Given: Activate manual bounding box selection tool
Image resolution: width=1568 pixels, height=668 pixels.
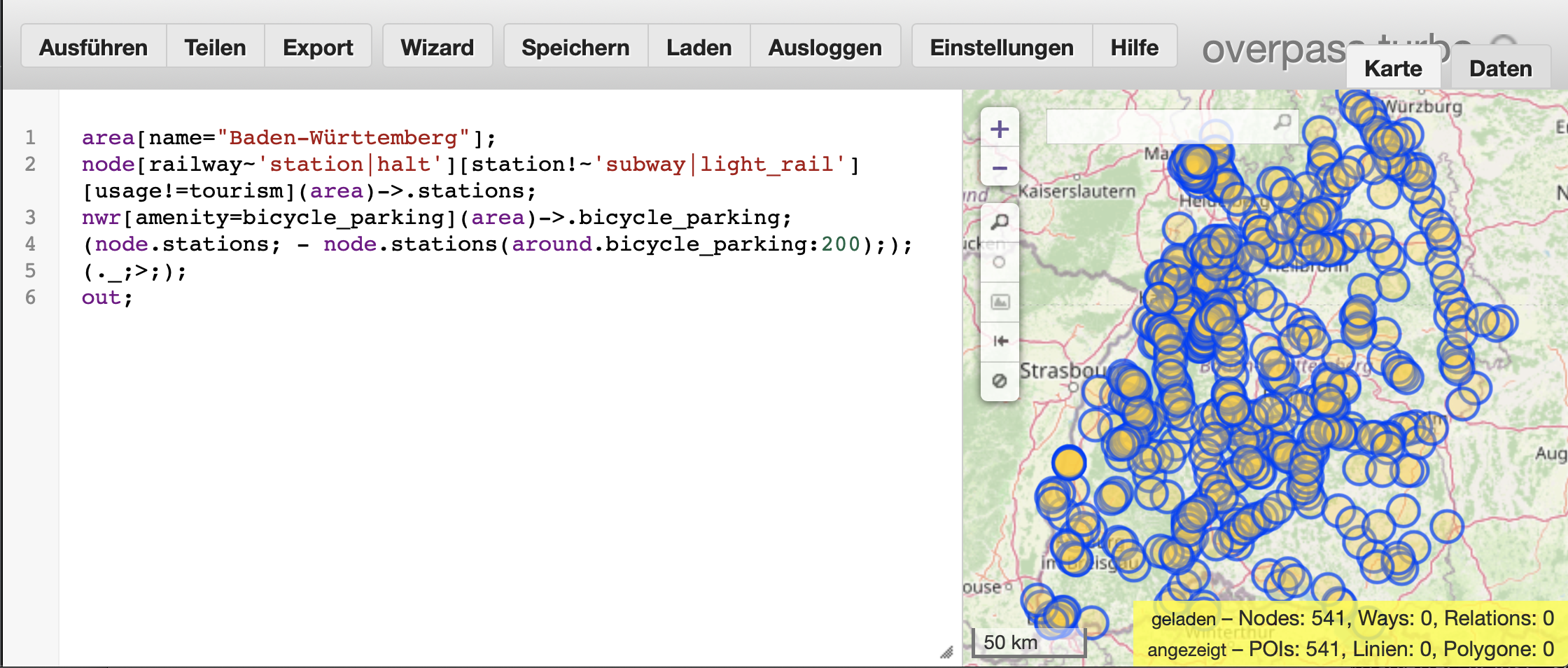Looking at the screenshot, I should point(1000,302).
